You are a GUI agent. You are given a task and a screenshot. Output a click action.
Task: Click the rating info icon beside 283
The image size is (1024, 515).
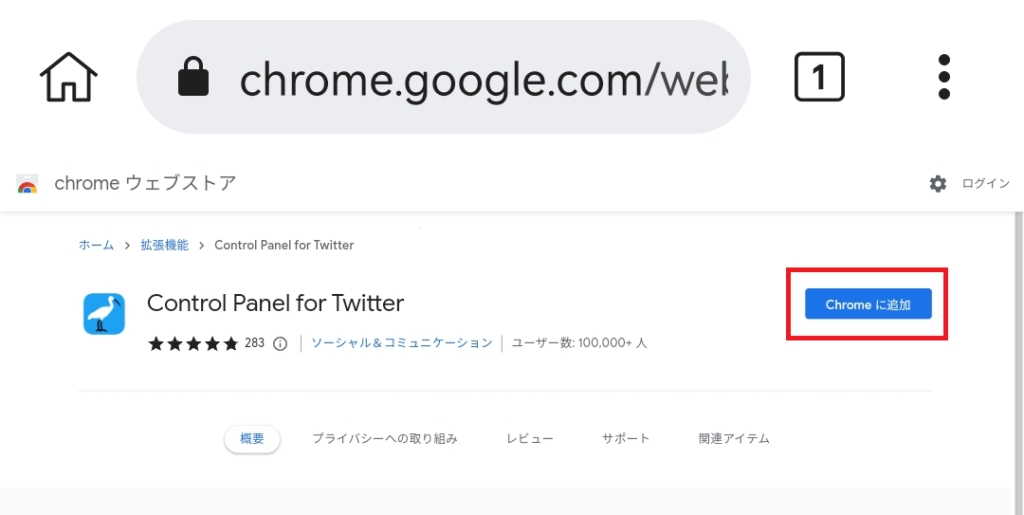[280, 343]
